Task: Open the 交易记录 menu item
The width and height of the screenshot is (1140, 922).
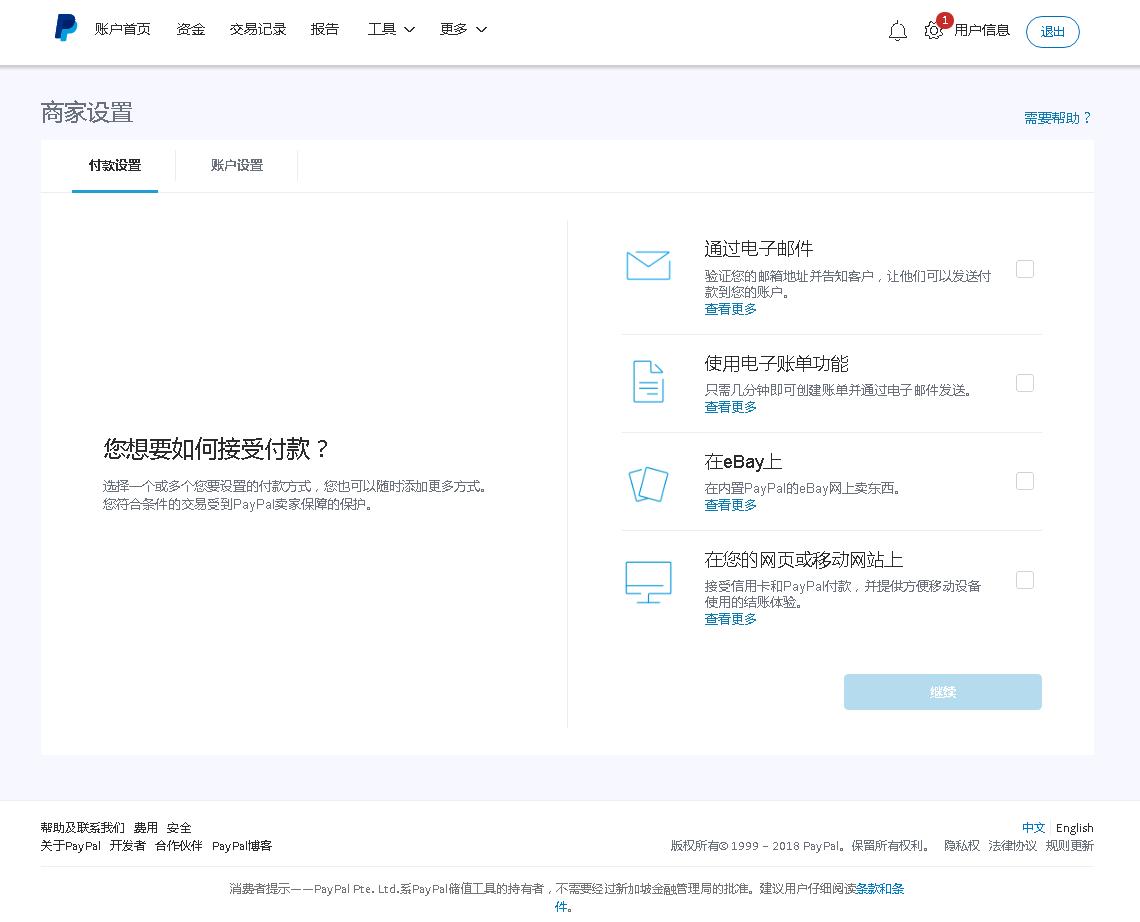Action: [x=257, y=29]
